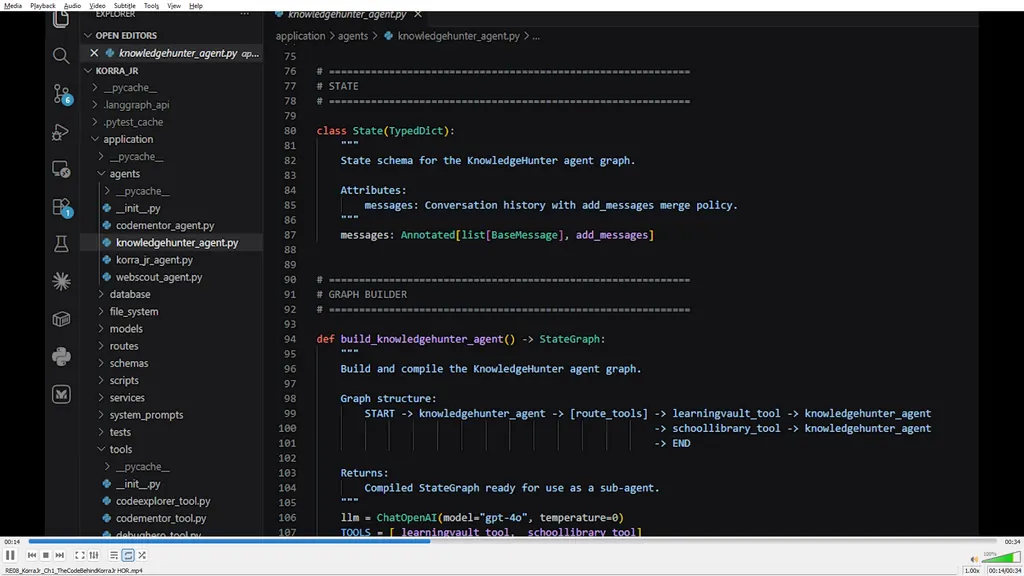Open the Help menu
Screen dimensions: 1024x576
coord(195,5)
